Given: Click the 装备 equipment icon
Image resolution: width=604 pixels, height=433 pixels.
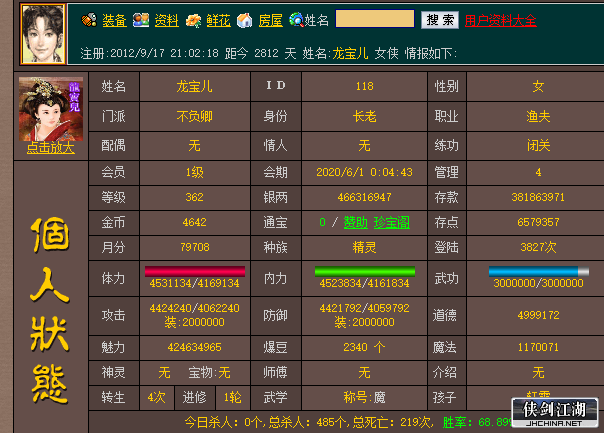Looking at the screenshot, I should click(89, 20).
